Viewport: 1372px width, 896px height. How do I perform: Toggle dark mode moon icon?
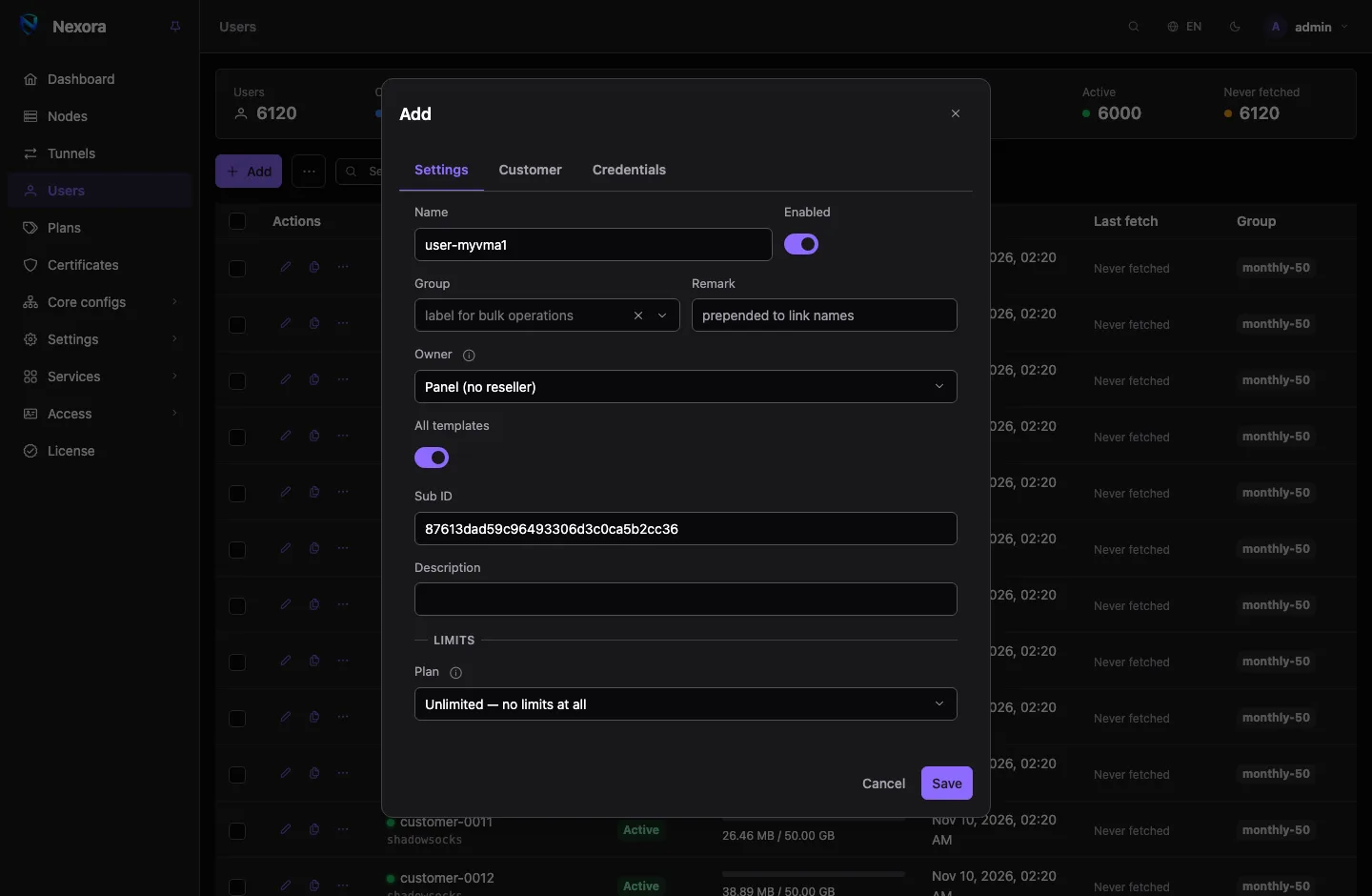[1235, 27]
